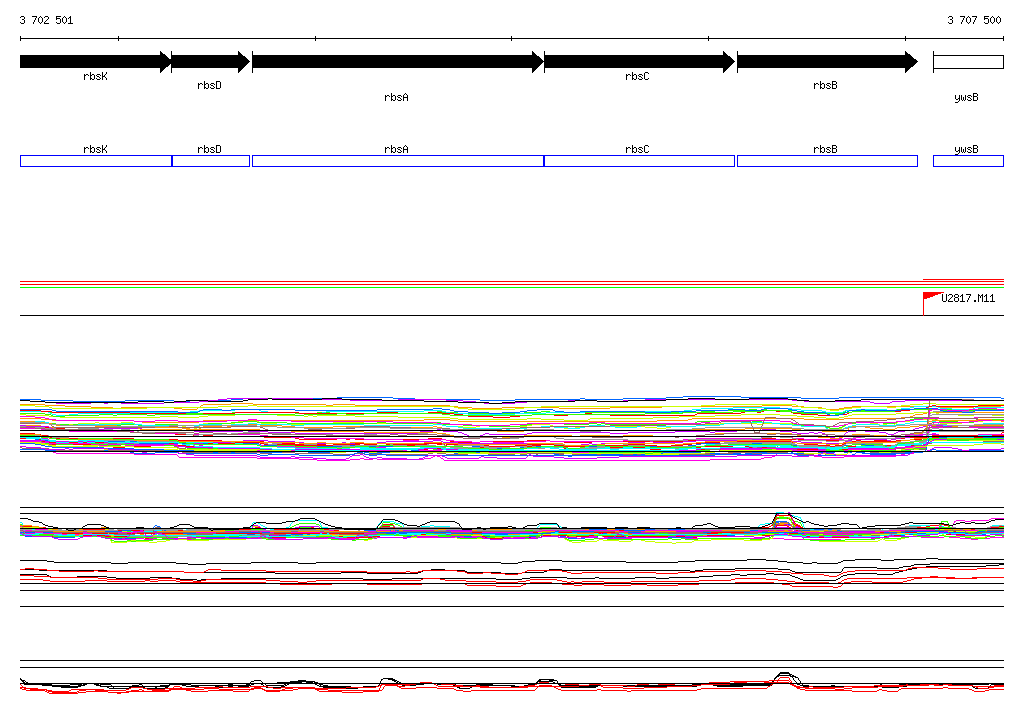
Task: Select the blue-outlined rbsB segment box
Action: [826, 161]
